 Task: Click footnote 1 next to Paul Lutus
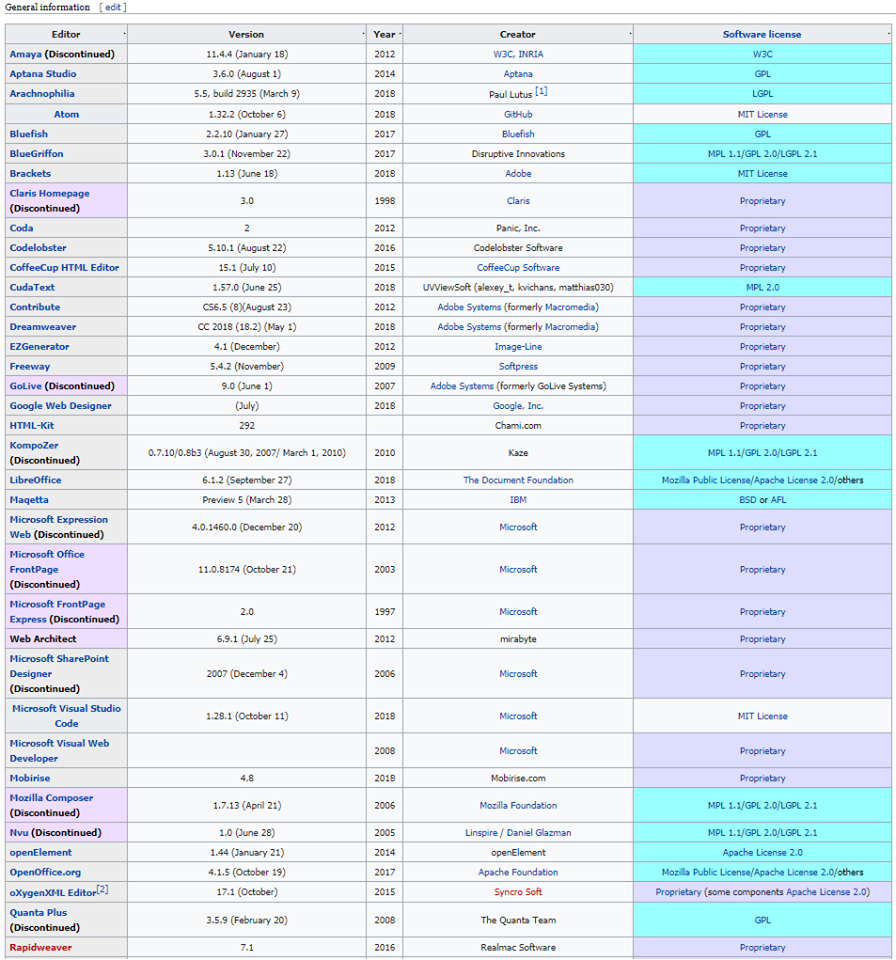[541, 91]
